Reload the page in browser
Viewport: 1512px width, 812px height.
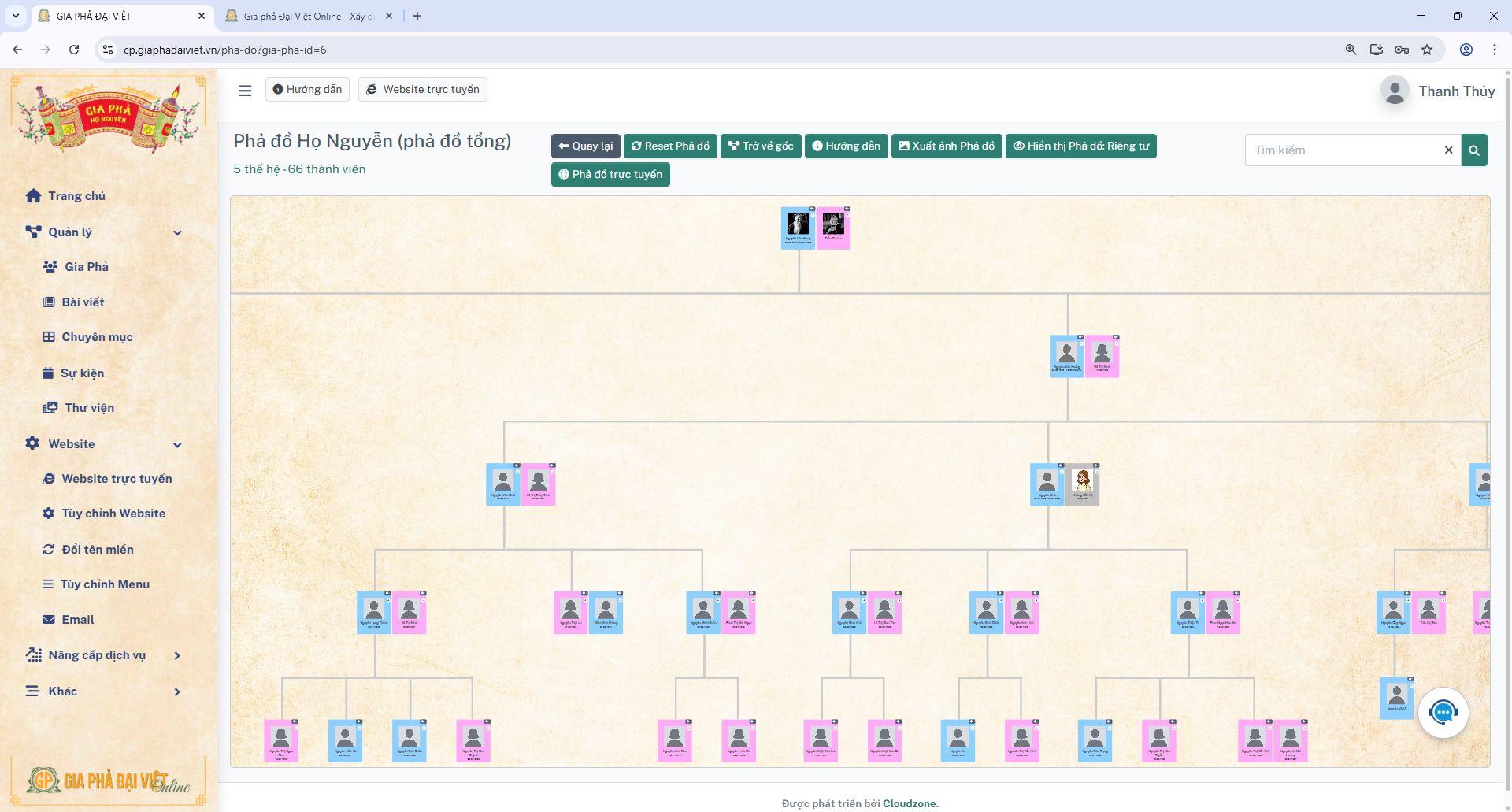point(74,50)
